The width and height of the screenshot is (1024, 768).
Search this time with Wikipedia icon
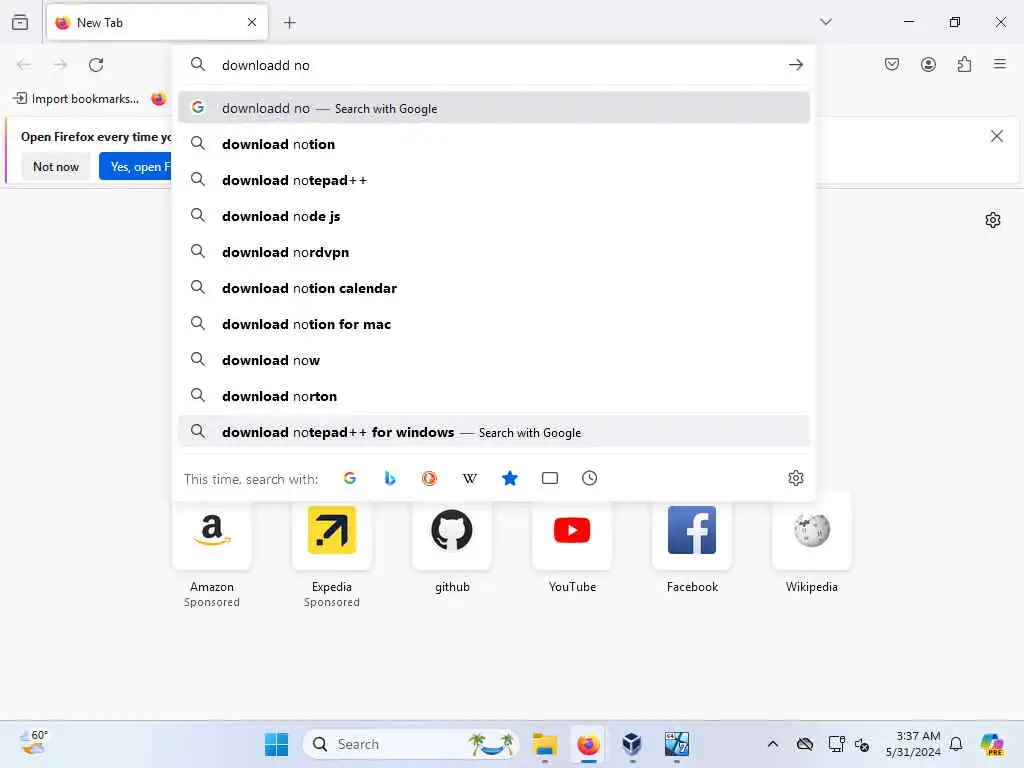(470, 478)
